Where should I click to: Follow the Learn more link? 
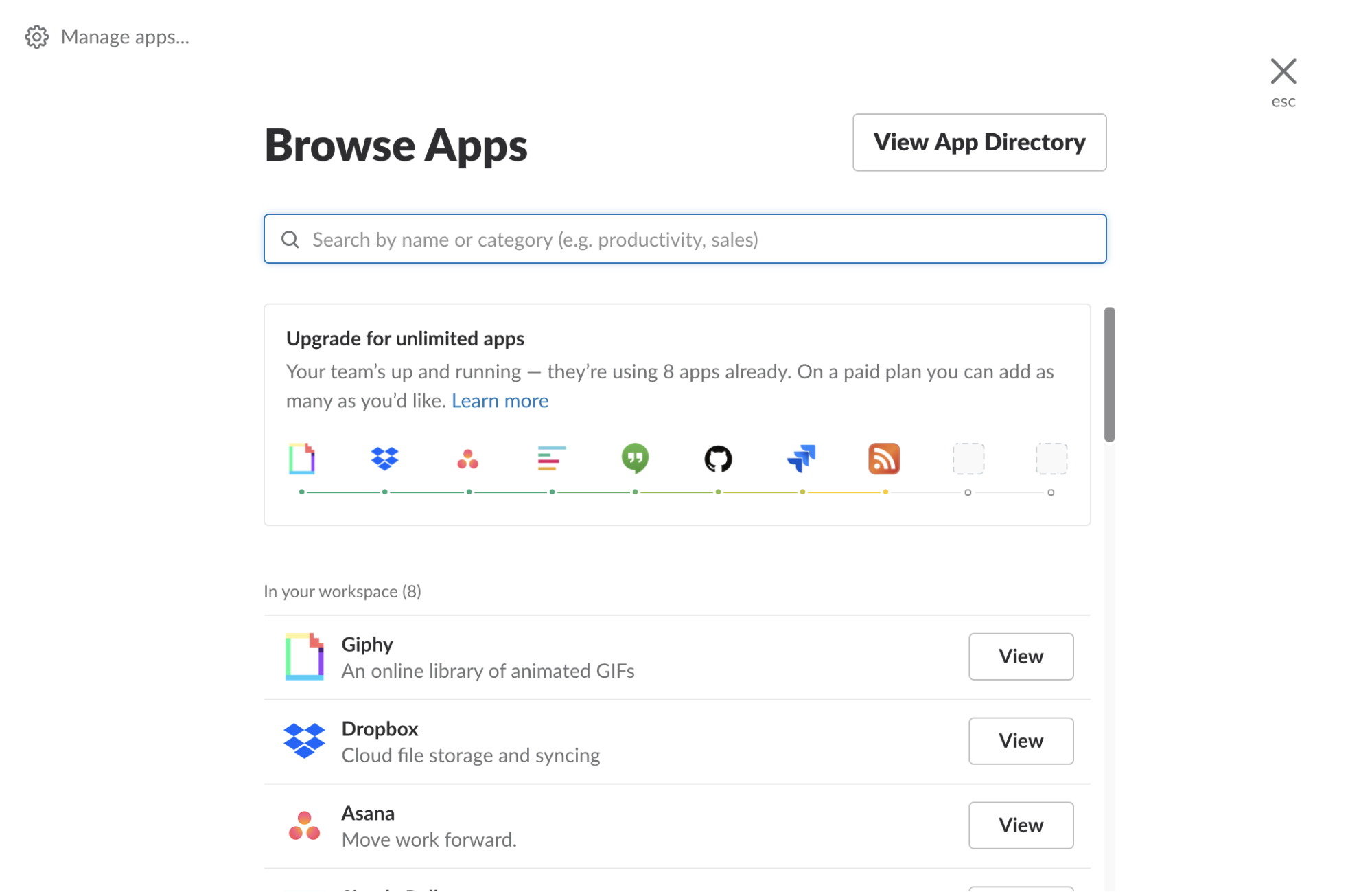click(x=500, y=400)
